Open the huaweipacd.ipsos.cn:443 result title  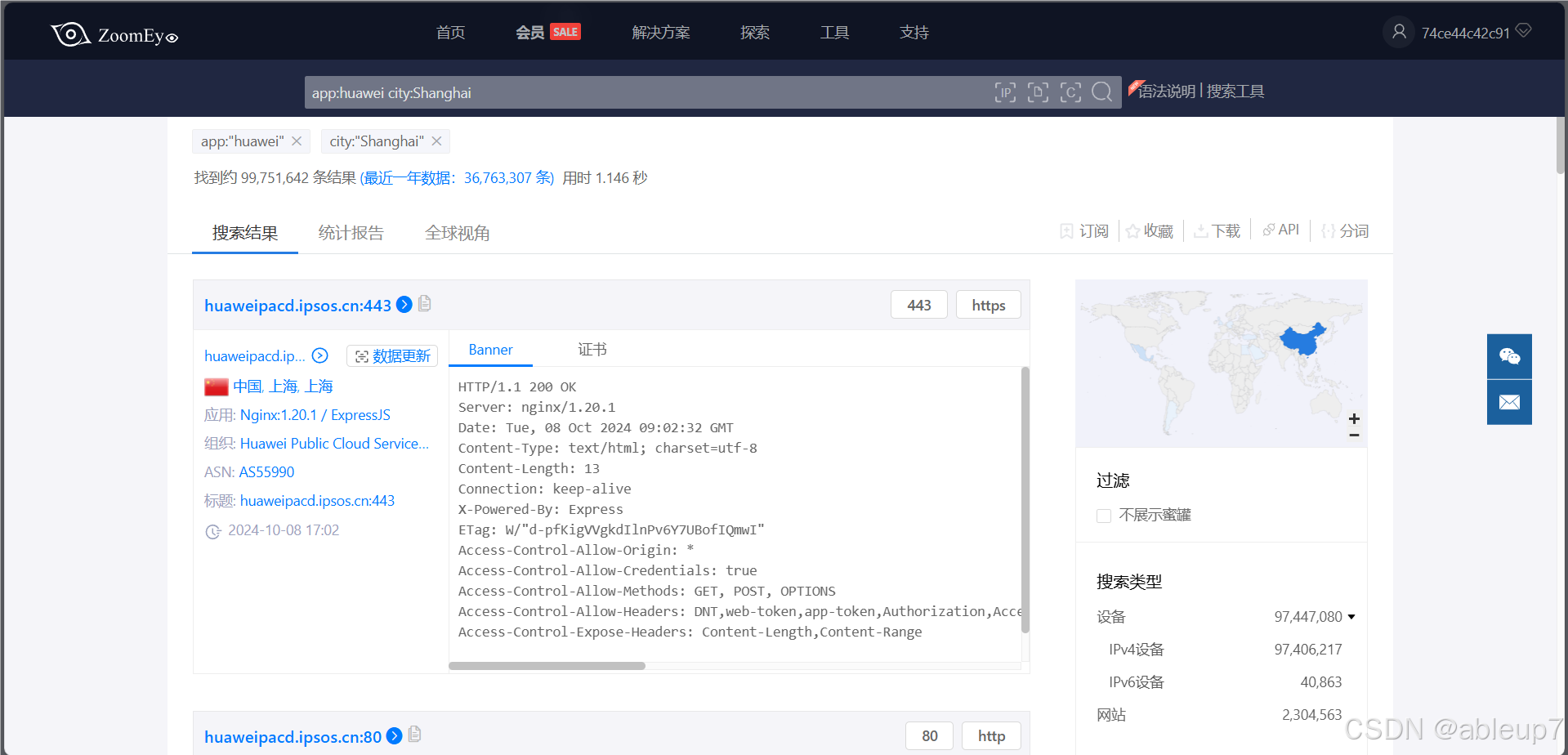coord(297,306)
